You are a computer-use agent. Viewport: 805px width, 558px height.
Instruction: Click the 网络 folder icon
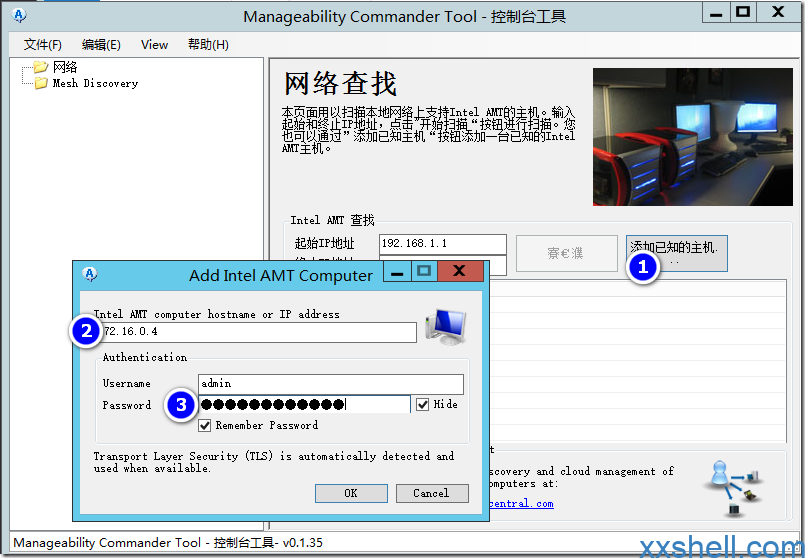coord(41,67)
